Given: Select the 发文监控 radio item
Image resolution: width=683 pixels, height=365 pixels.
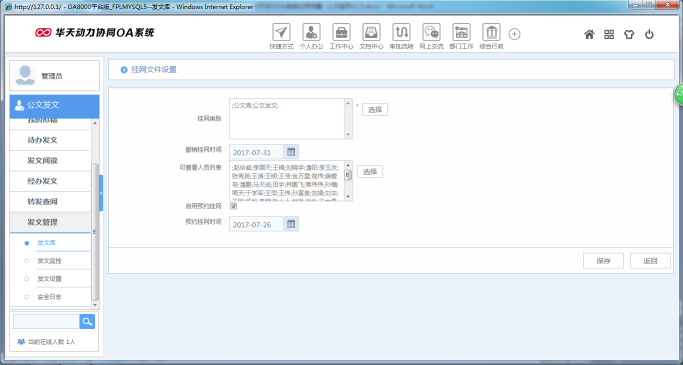Looking at the screenshot, I should (x=27, y=261).
